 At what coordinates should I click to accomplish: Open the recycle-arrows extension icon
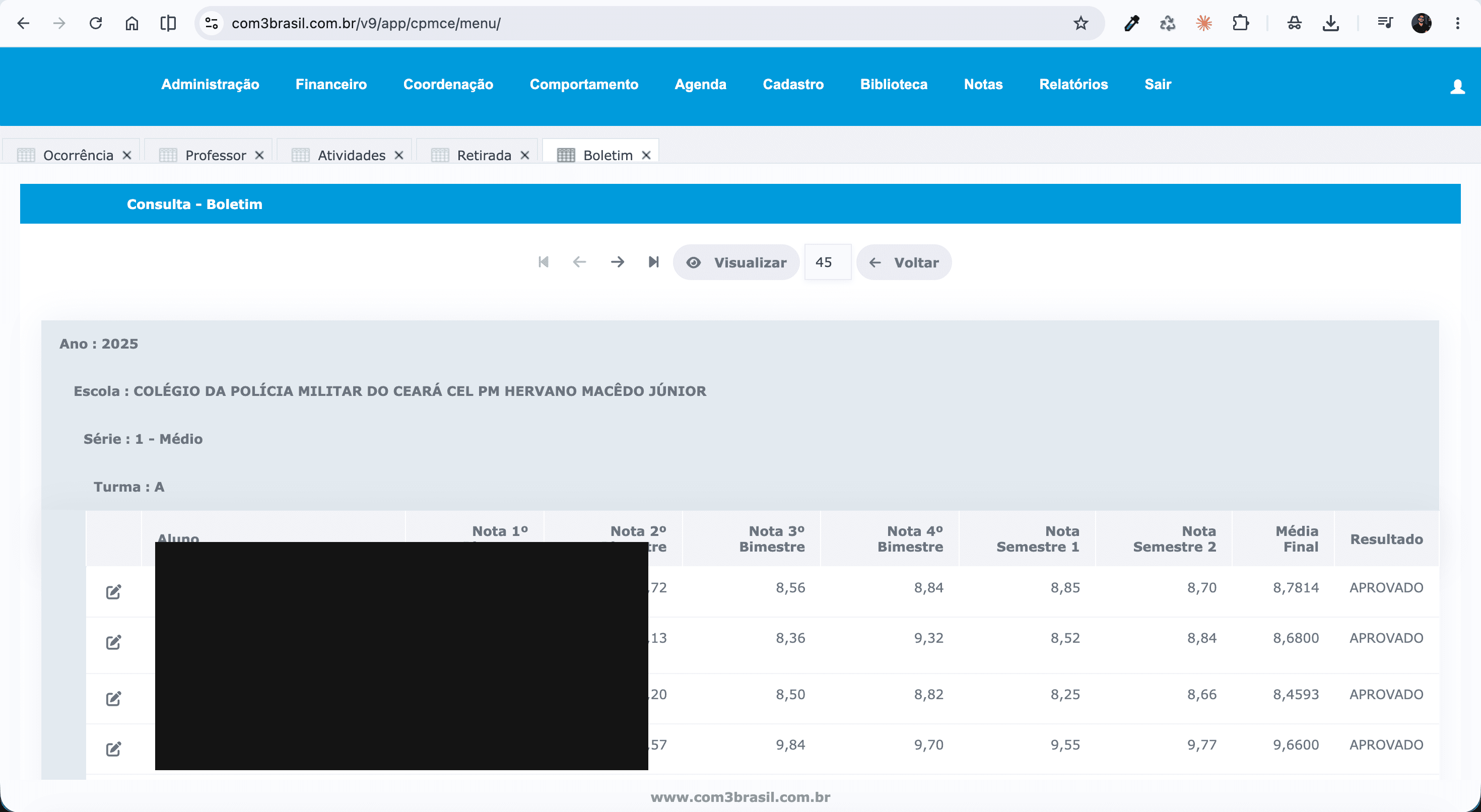click(1168, 23)
